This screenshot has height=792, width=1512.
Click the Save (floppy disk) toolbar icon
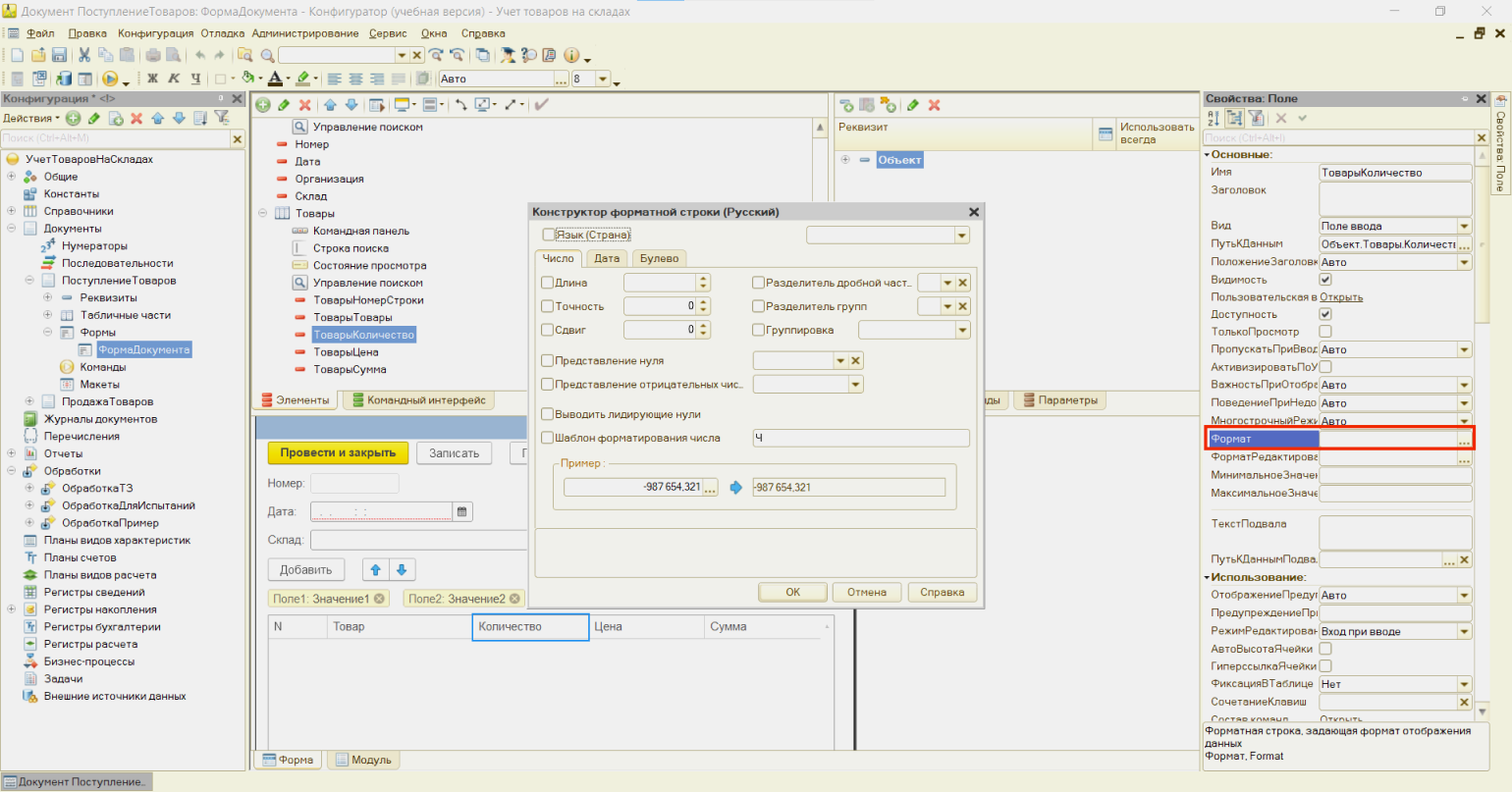pos(59,56)
